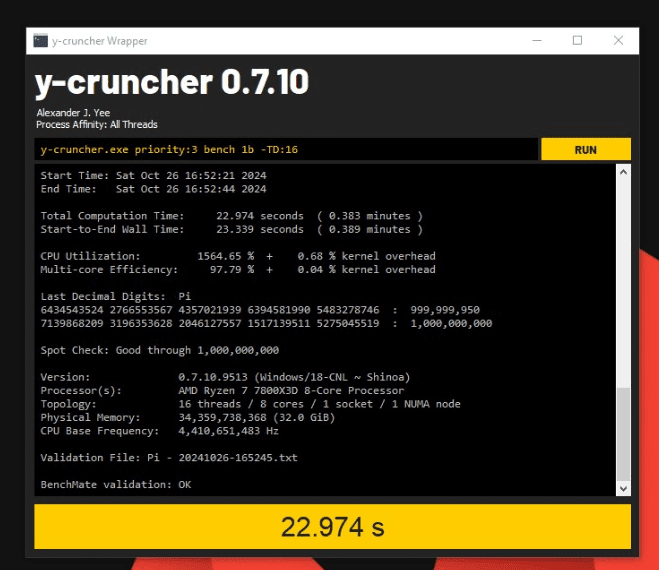
Task: Click the 'Validation File: Pi - 20241026-165245.txt' line
Action: click(169, 458)
